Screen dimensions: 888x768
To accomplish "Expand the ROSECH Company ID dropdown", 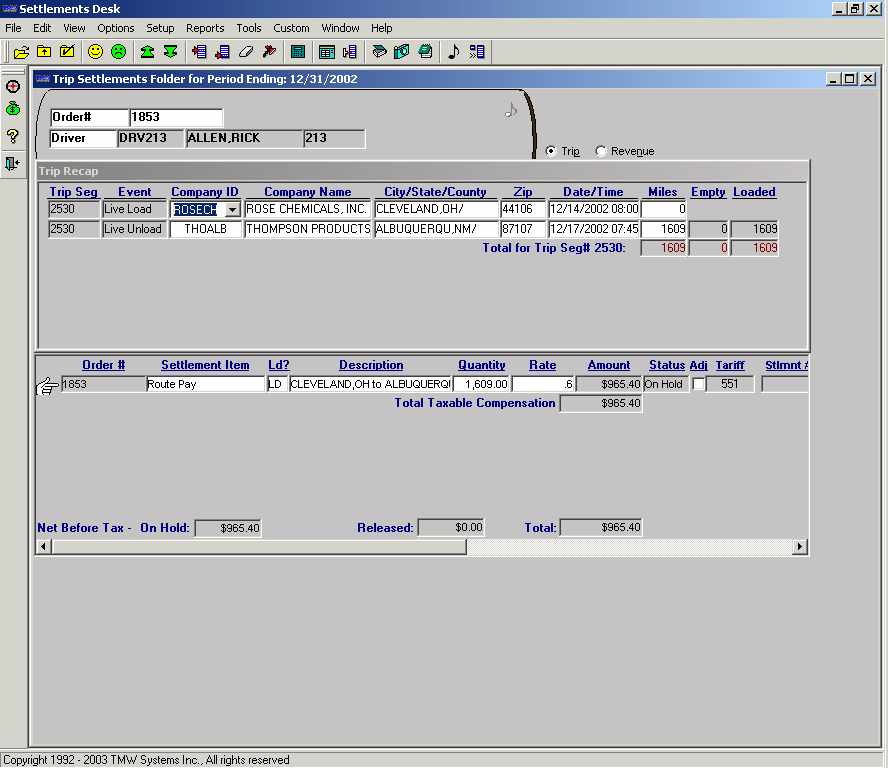I will tap(232, 210).
